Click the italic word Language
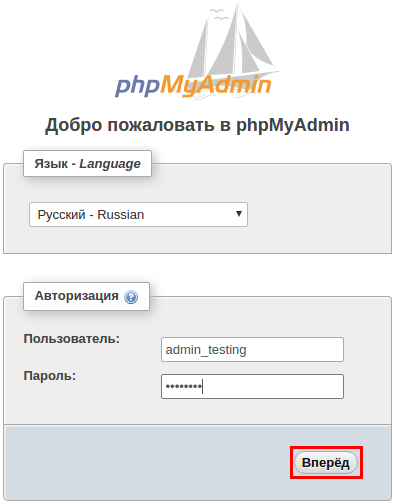394x504 pixels. coord(110,164)
